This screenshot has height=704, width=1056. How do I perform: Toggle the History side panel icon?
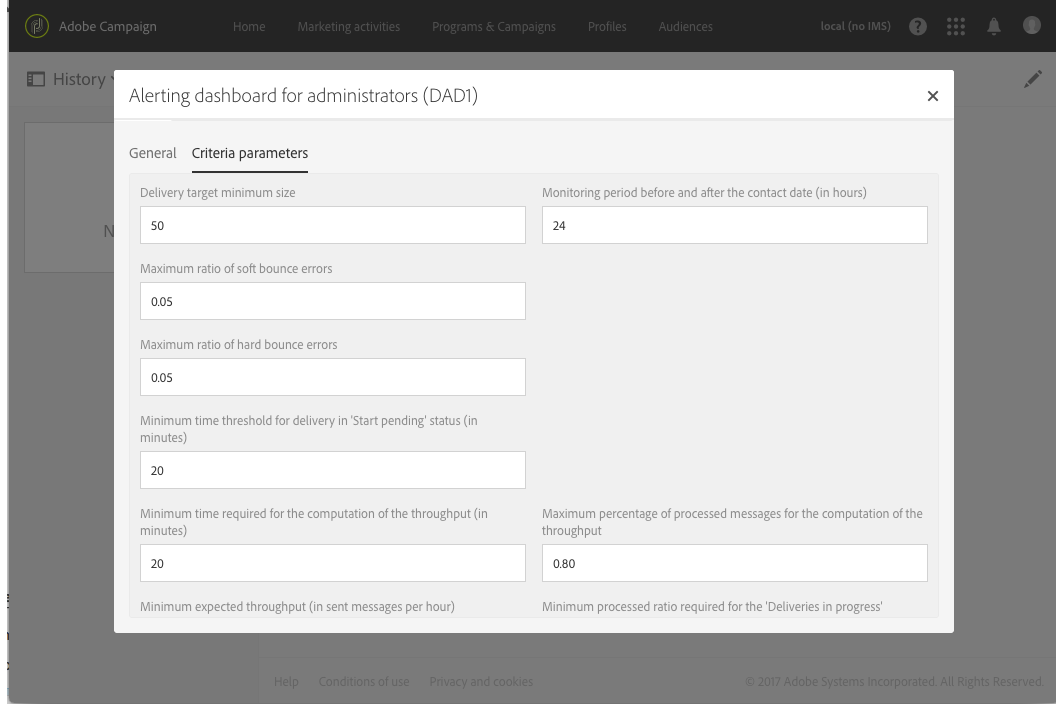coord(36,79)
